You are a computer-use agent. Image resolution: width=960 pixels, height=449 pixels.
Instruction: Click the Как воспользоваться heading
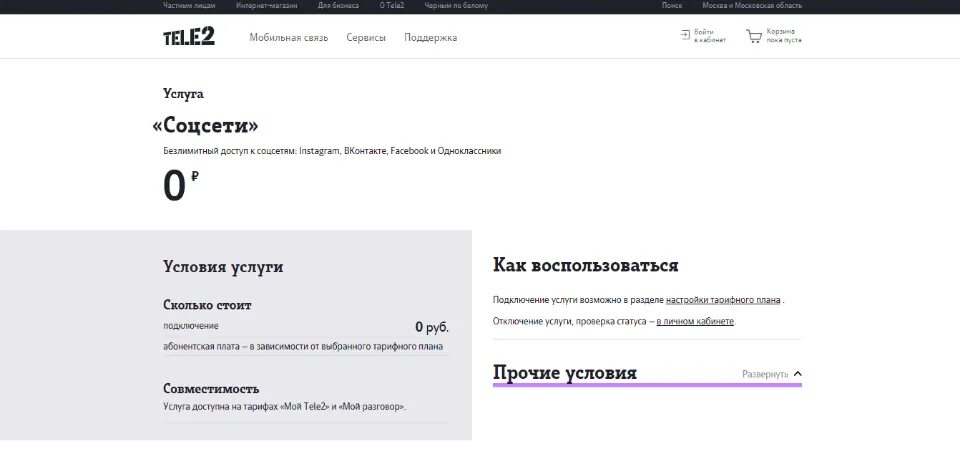coord(585,265)
